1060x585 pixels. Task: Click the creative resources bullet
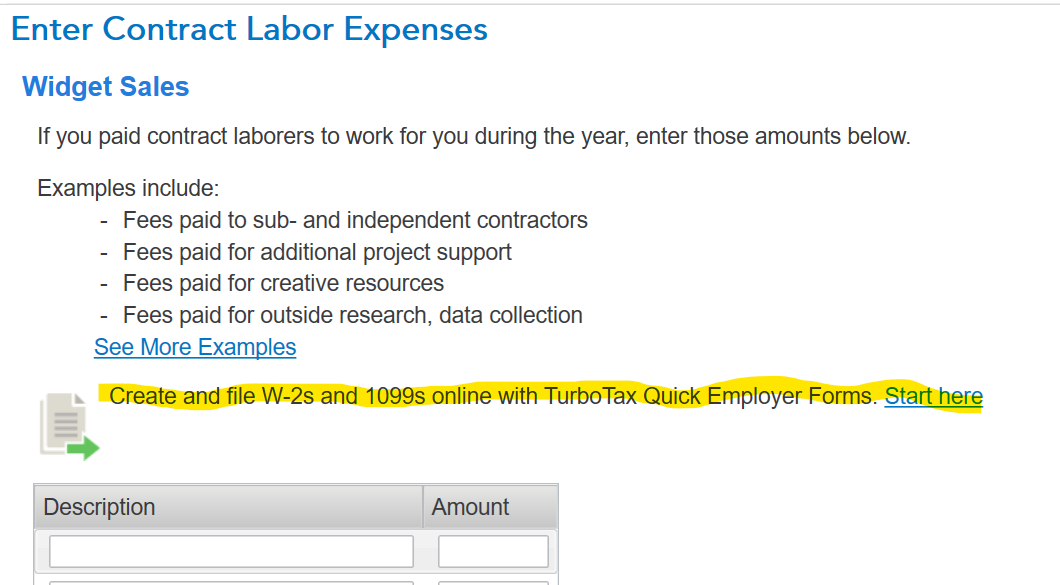pyautogui.click(x=283, y=283)
